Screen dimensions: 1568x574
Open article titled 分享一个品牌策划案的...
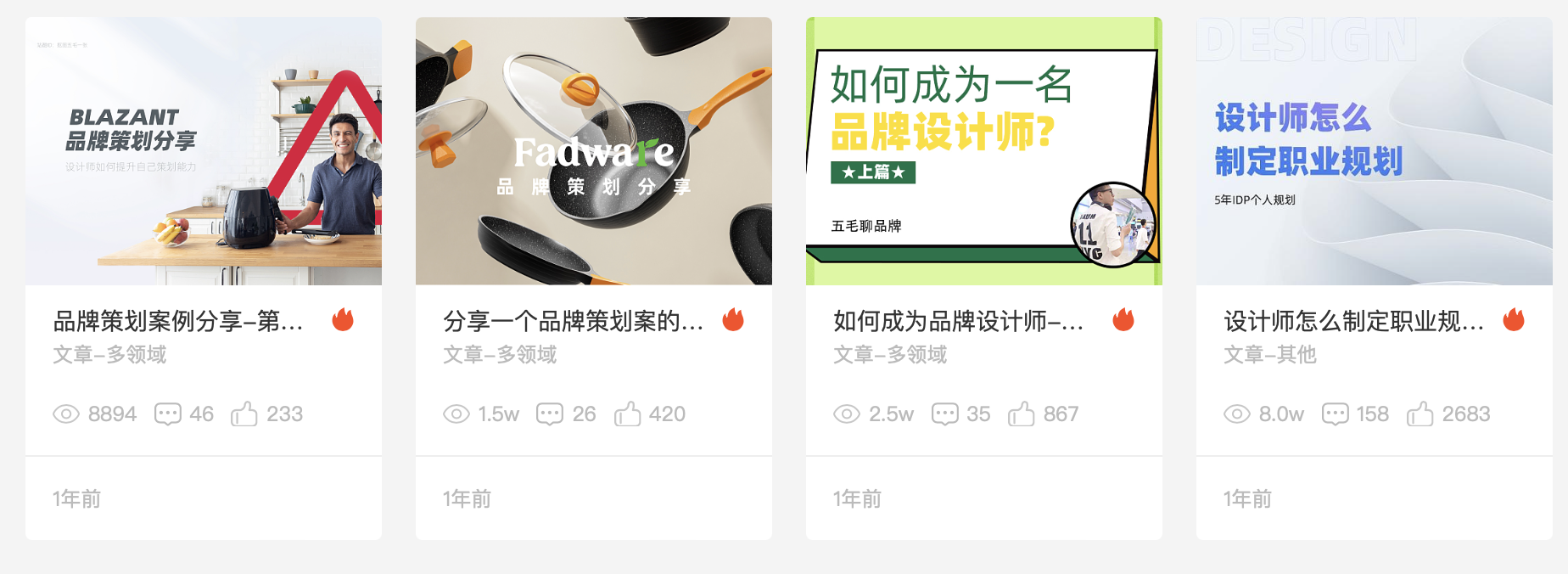click(x=574, y=321)
